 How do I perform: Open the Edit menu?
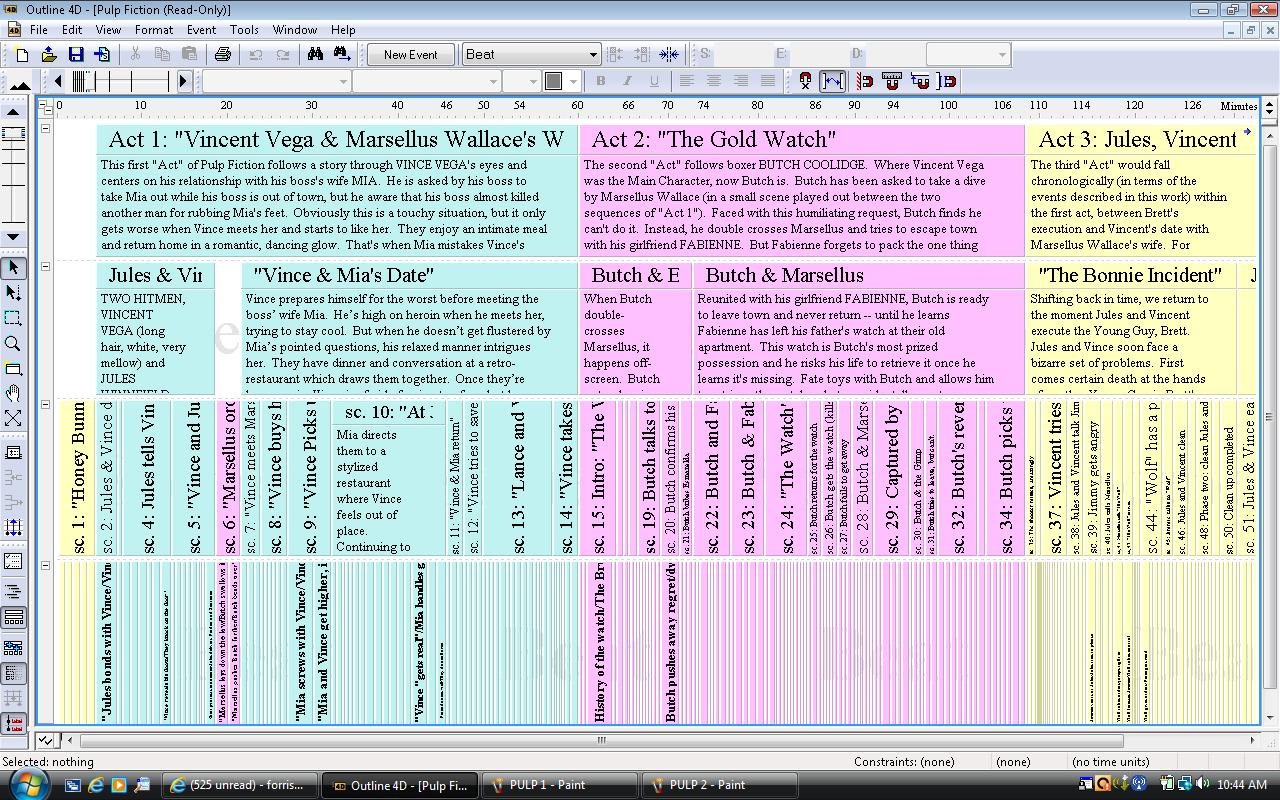coord(72,30)
